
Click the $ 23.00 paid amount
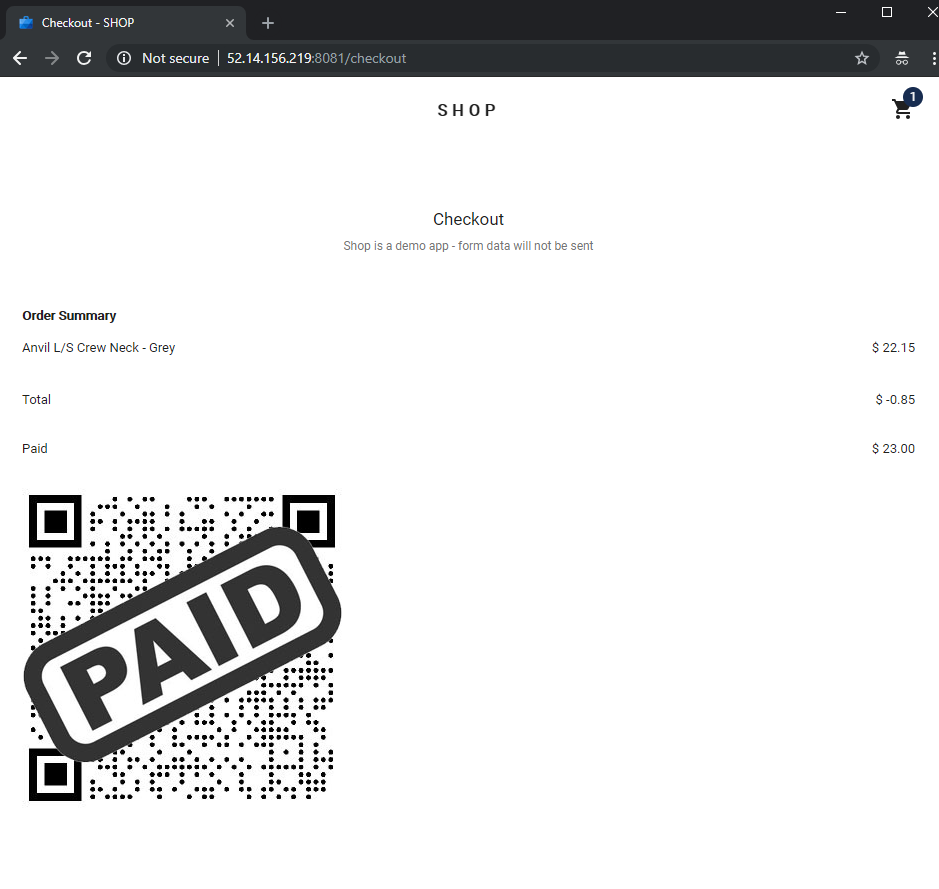pos(893,448)
